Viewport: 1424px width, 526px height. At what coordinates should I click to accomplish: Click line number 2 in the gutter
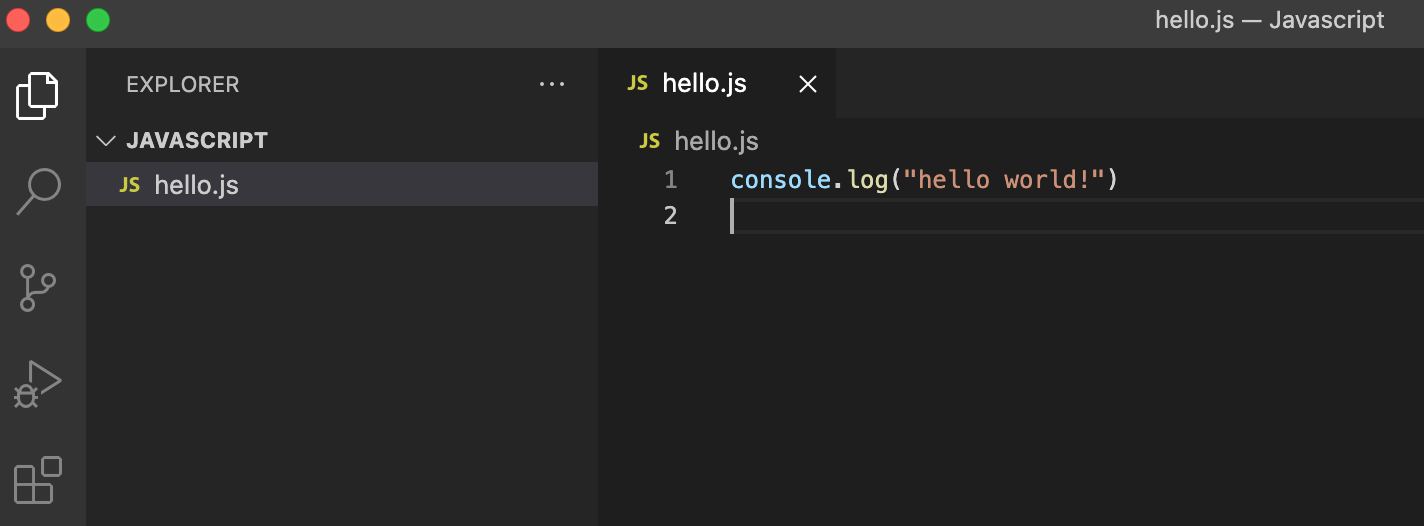671,215
